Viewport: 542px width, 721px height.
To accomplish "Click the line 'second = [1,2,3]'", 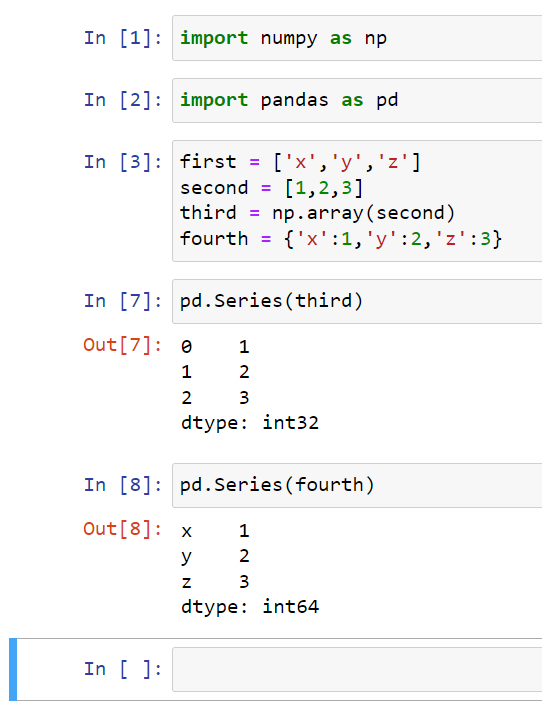I will tap(271, 188).
